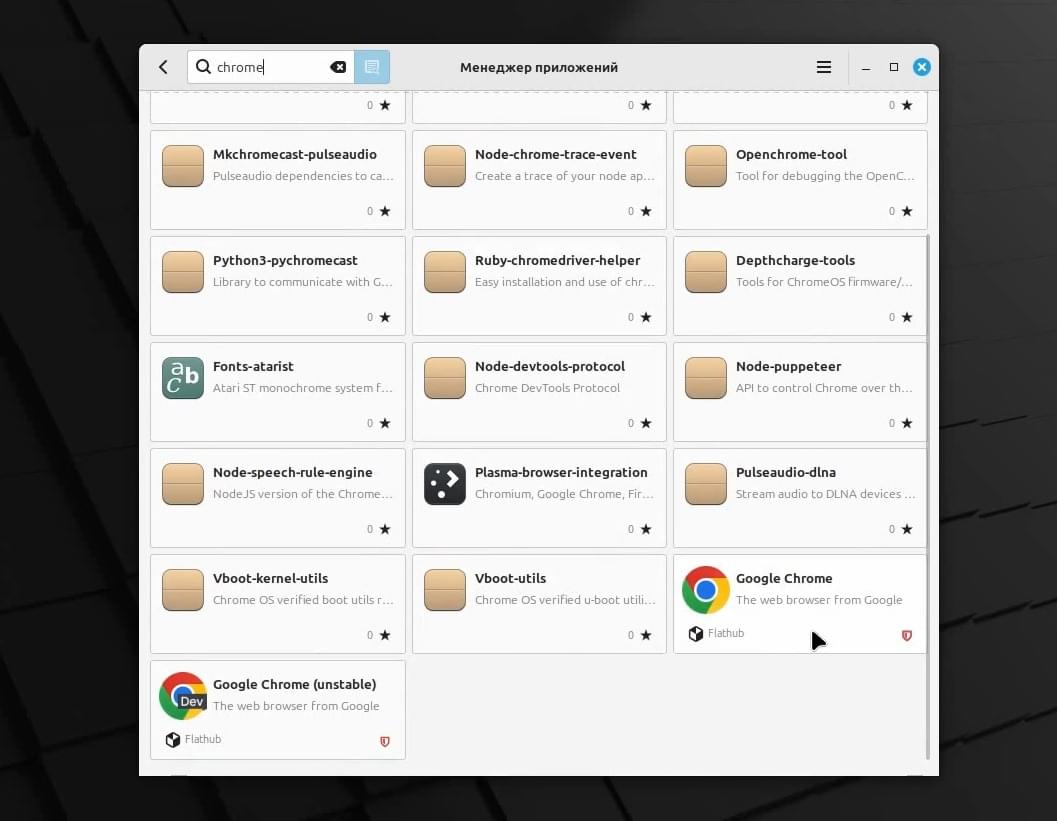Minimize the application manager window

(x=866, y=67)
